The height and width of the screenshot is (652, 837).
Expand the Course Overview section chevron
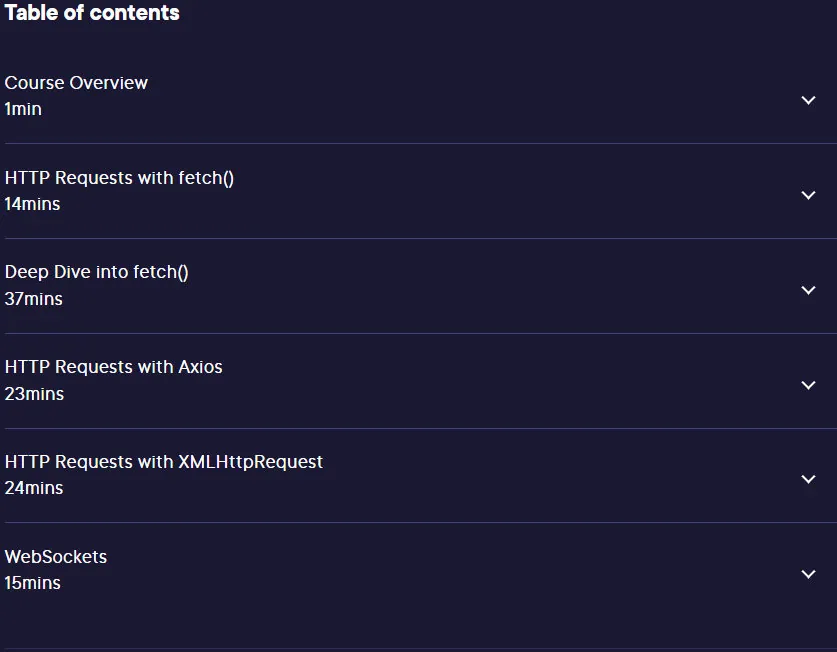(x=808, y=100)
